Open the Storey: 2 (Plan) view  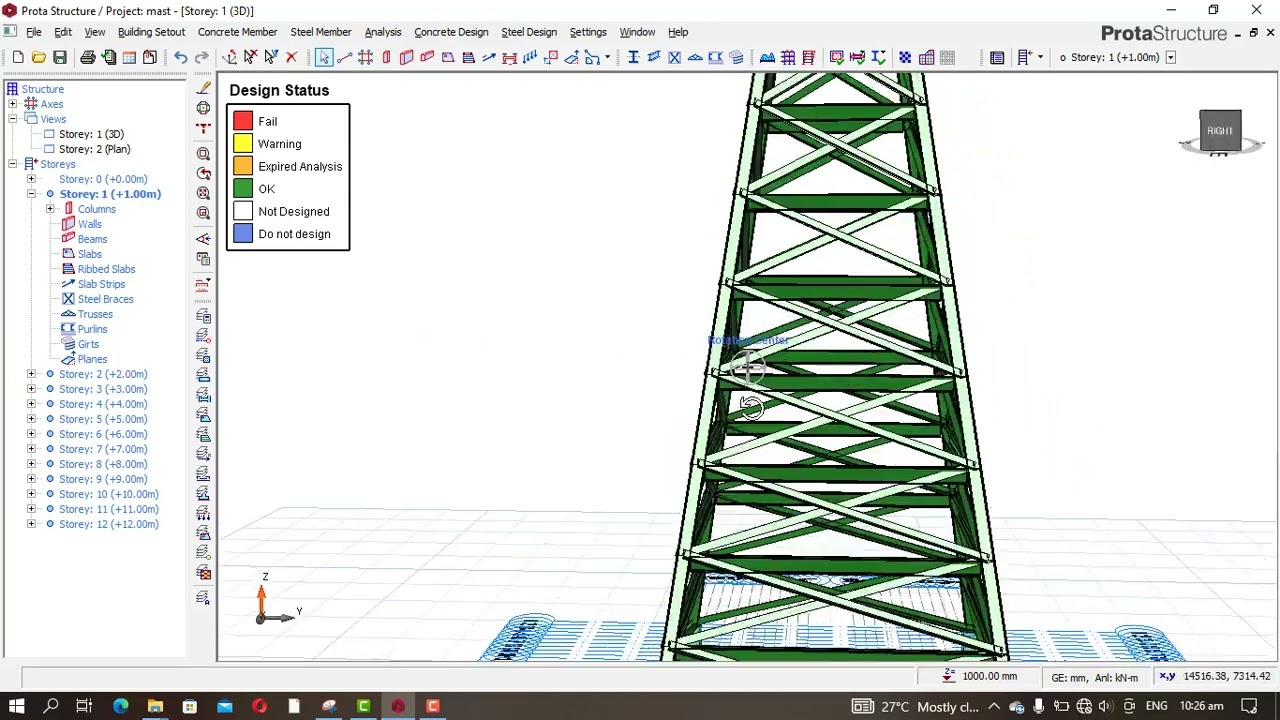point(94,149)
